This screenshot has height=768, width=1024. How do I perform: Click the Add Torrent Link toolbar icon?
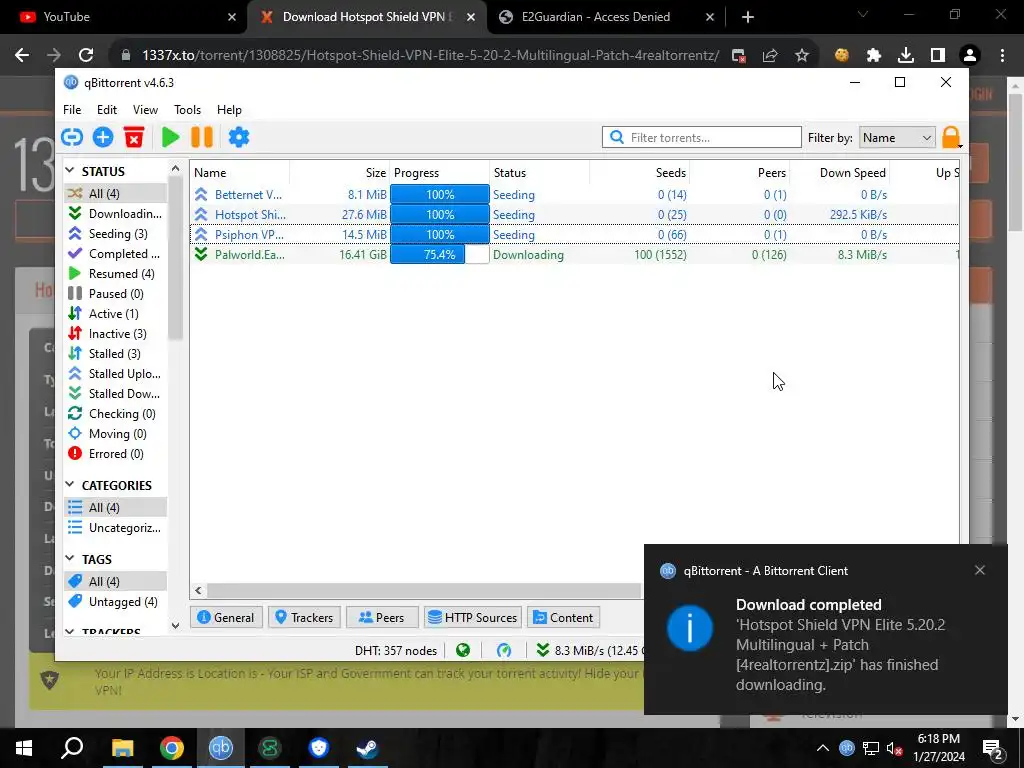point(72,137)
